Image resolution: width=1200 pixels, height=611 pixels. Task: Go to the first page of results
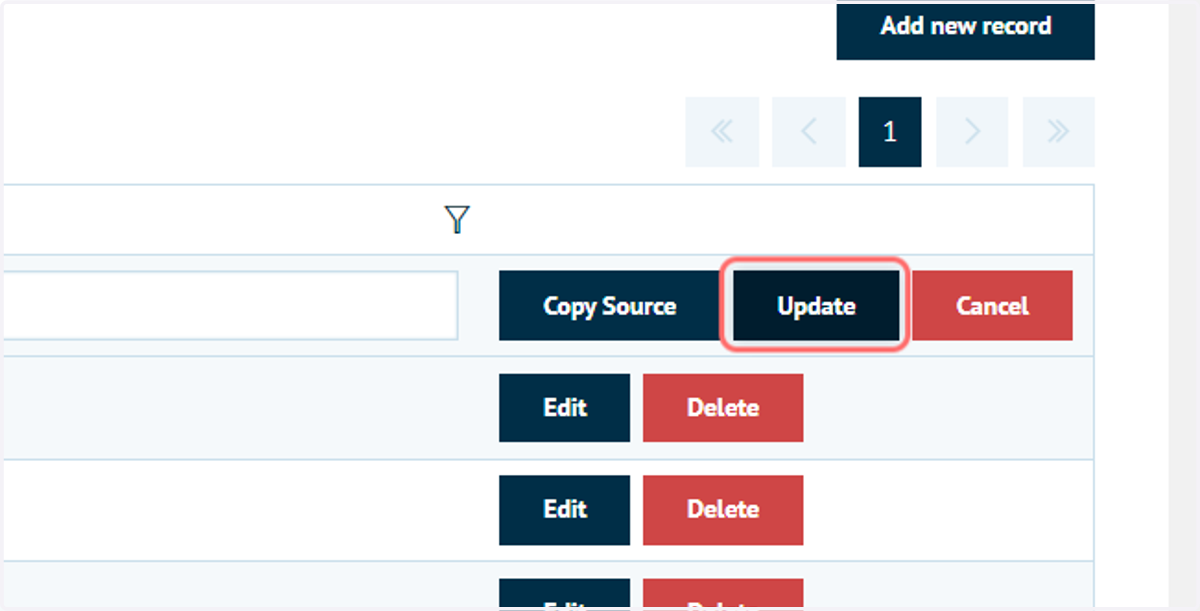tap(721, 132)
